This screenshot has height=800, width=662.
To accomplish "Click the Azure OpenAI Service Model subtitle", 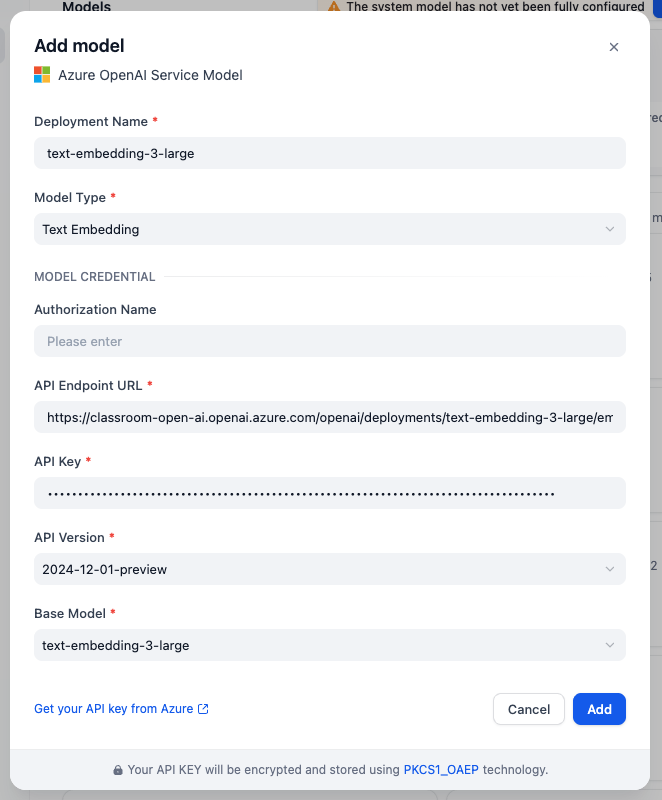I will pyautogui.click(x=150, y=75).
